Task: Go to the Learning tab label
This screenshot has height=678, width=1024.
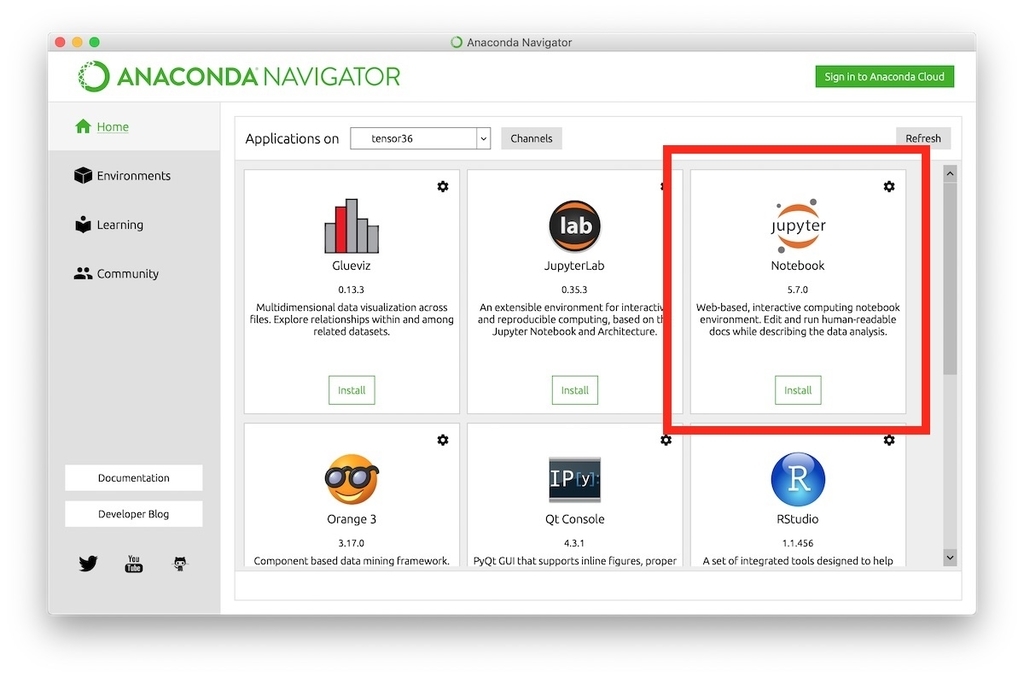Action: 120,225
